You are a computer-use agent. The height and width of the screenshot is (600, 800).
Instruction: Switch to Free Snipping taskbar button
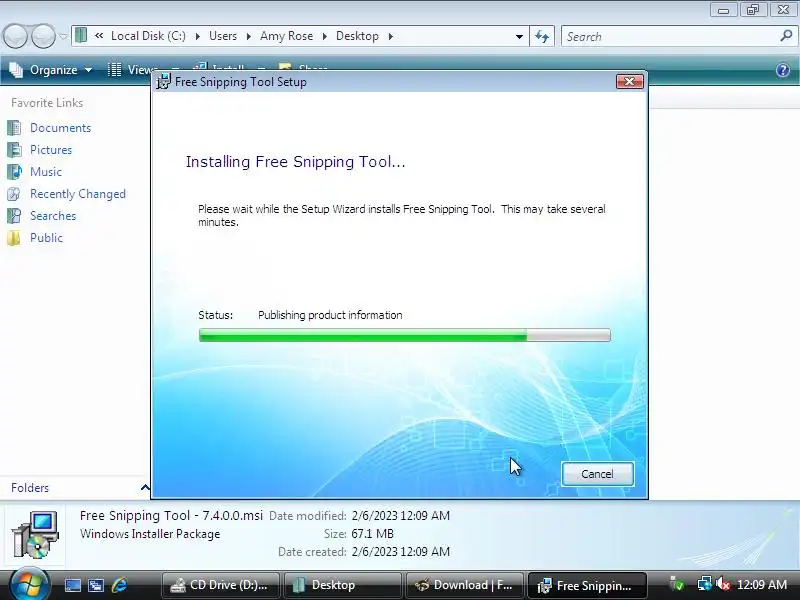coord(587,585)
